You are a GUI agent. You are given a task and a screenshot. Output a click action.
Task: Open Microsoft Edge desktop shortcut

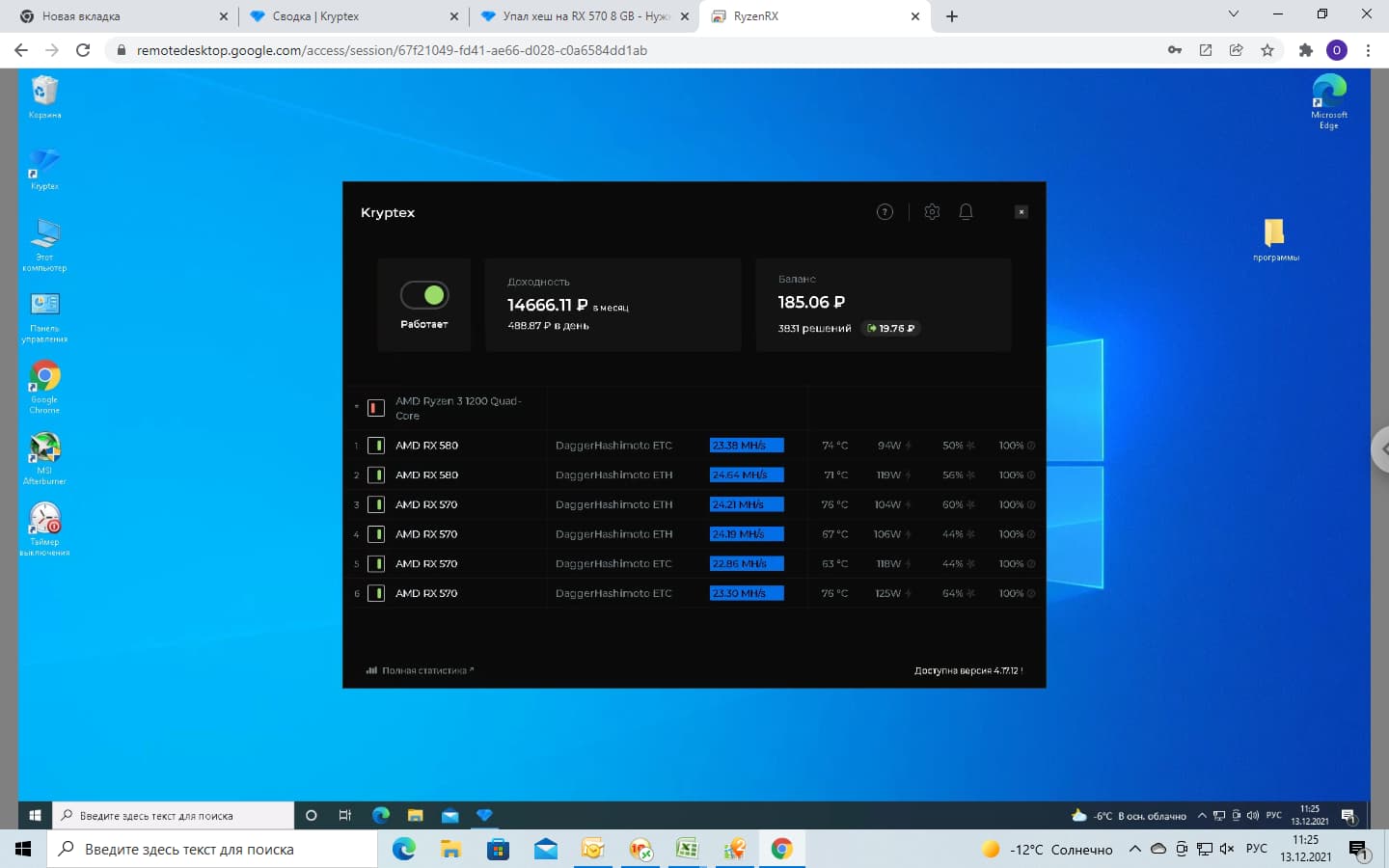[x=1329, y=101]
